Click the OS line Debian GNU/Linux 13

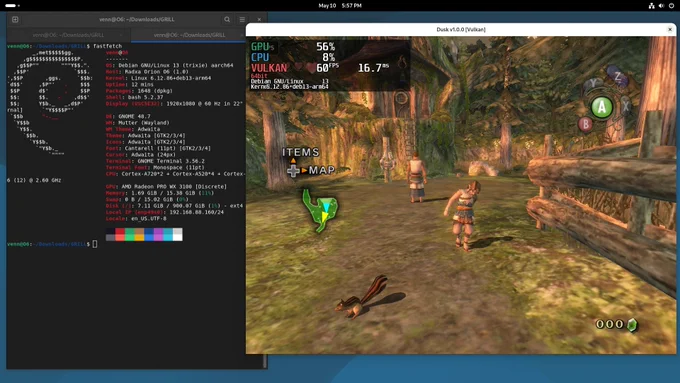click(170, 65)
